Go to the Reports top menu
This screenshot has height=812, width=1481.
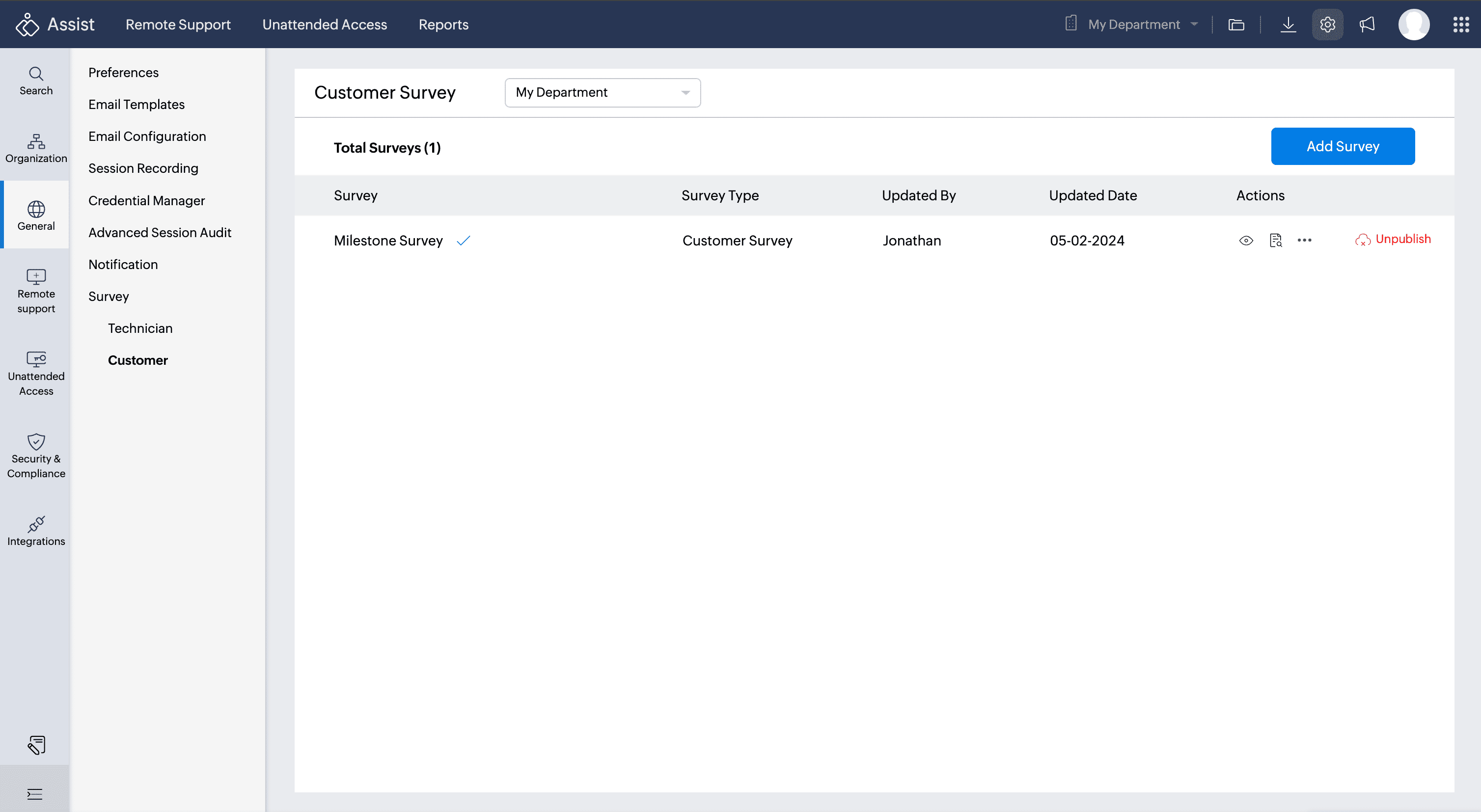443,24
